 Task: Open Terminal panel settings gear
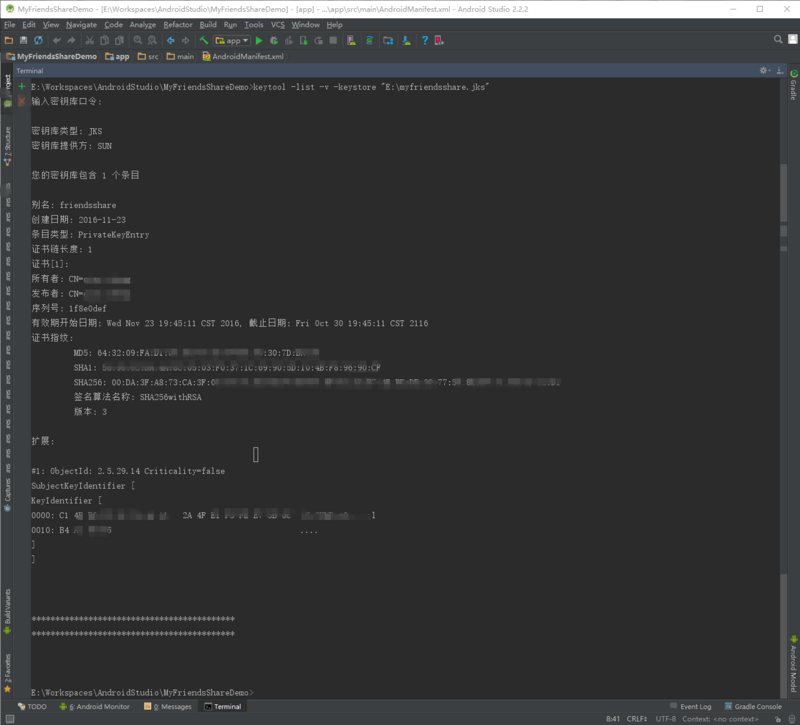click(764, 70)
